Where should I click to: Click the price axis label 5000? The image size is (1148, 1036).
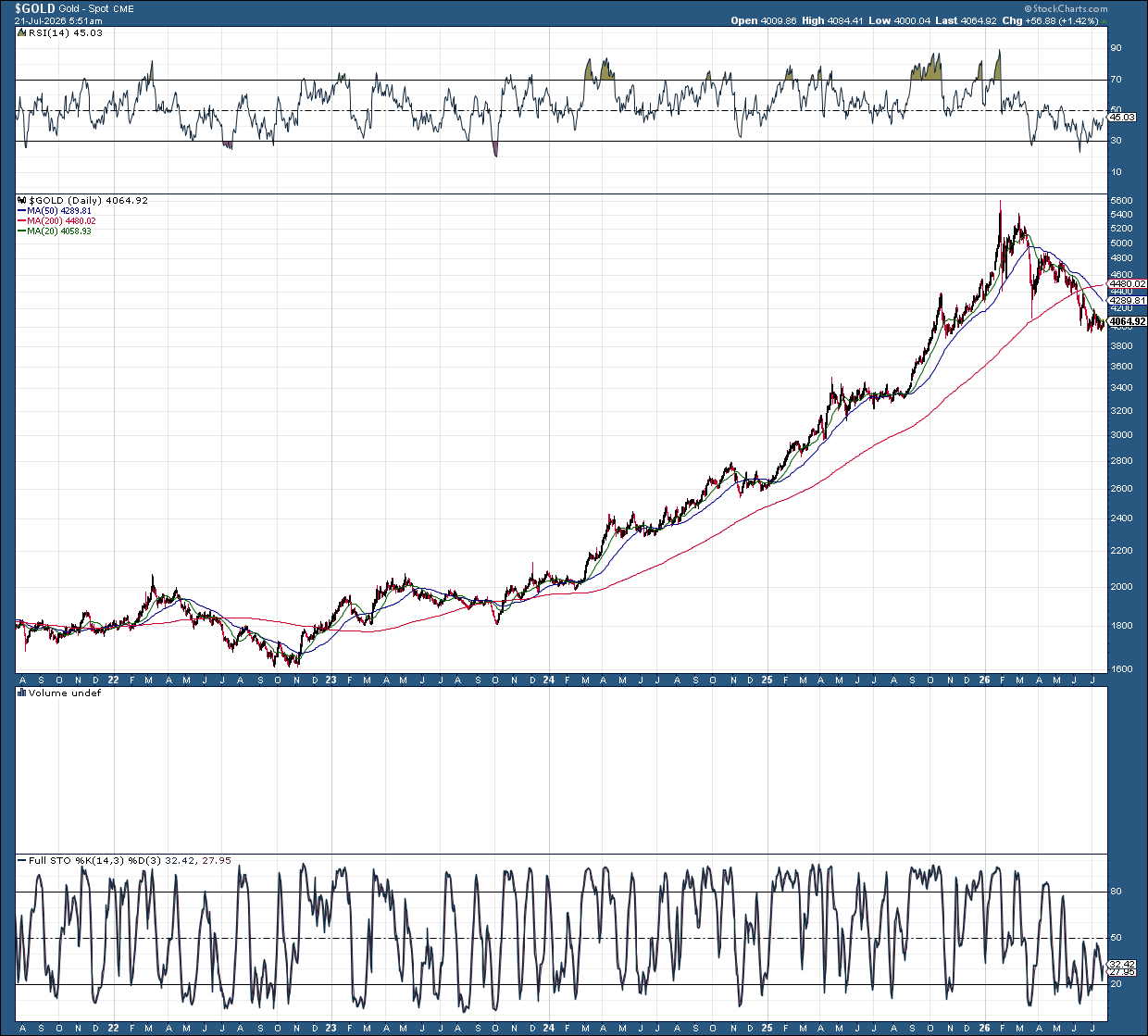1120,243
